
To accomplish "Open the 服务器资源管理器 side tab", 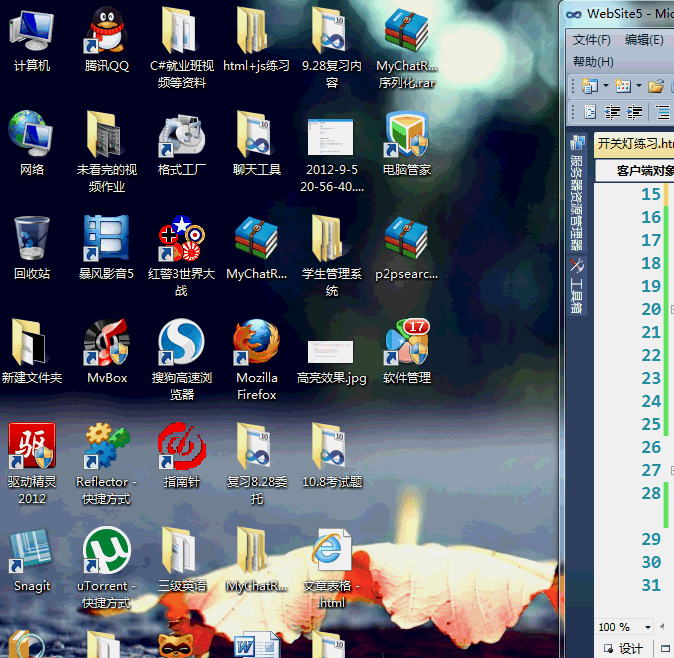I will point(576,193).
